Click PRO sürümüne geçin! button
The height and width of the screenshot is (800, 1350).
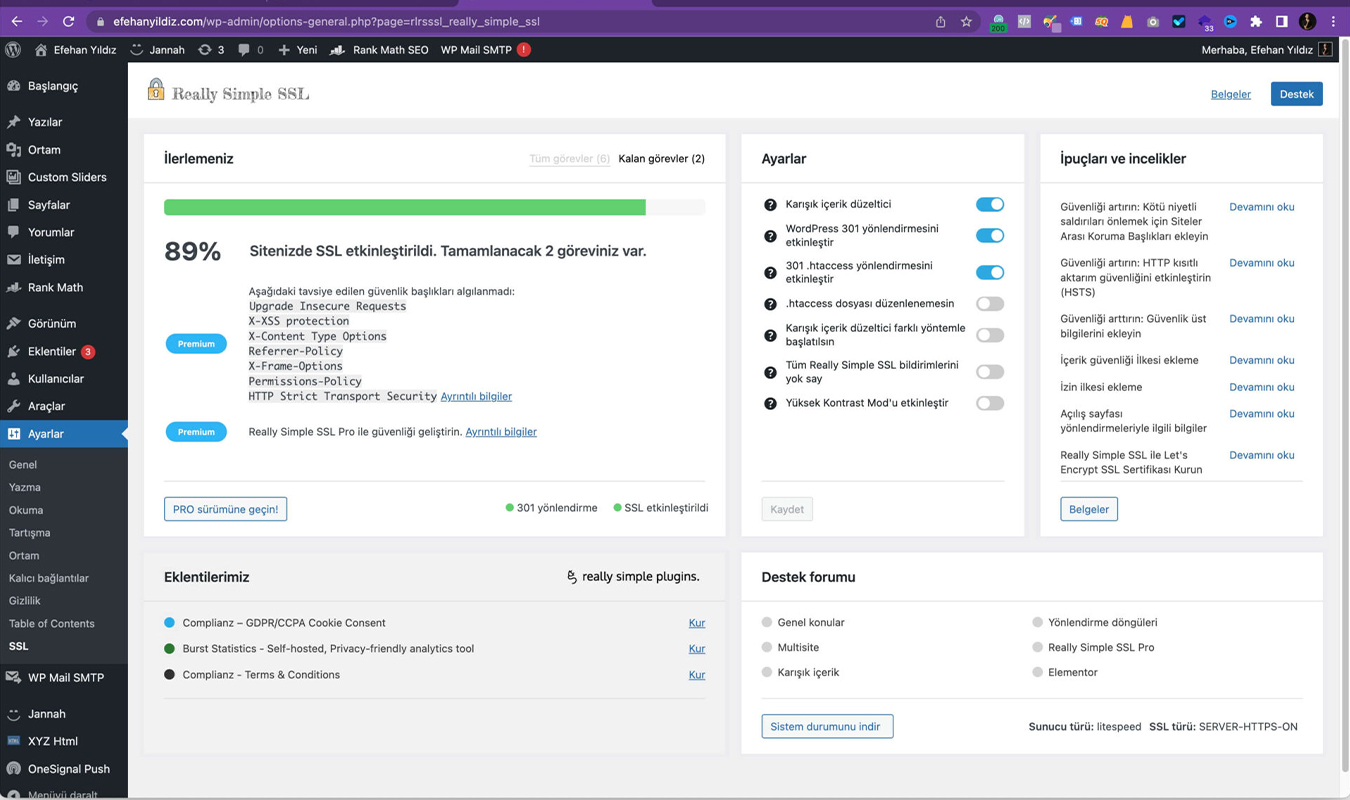pyautogui.click(x=225, y=509)
